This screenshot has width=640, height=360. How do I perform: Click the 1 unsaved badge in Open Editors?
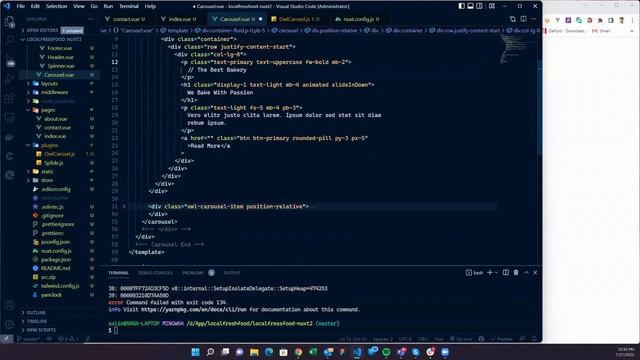click(72, 30)
